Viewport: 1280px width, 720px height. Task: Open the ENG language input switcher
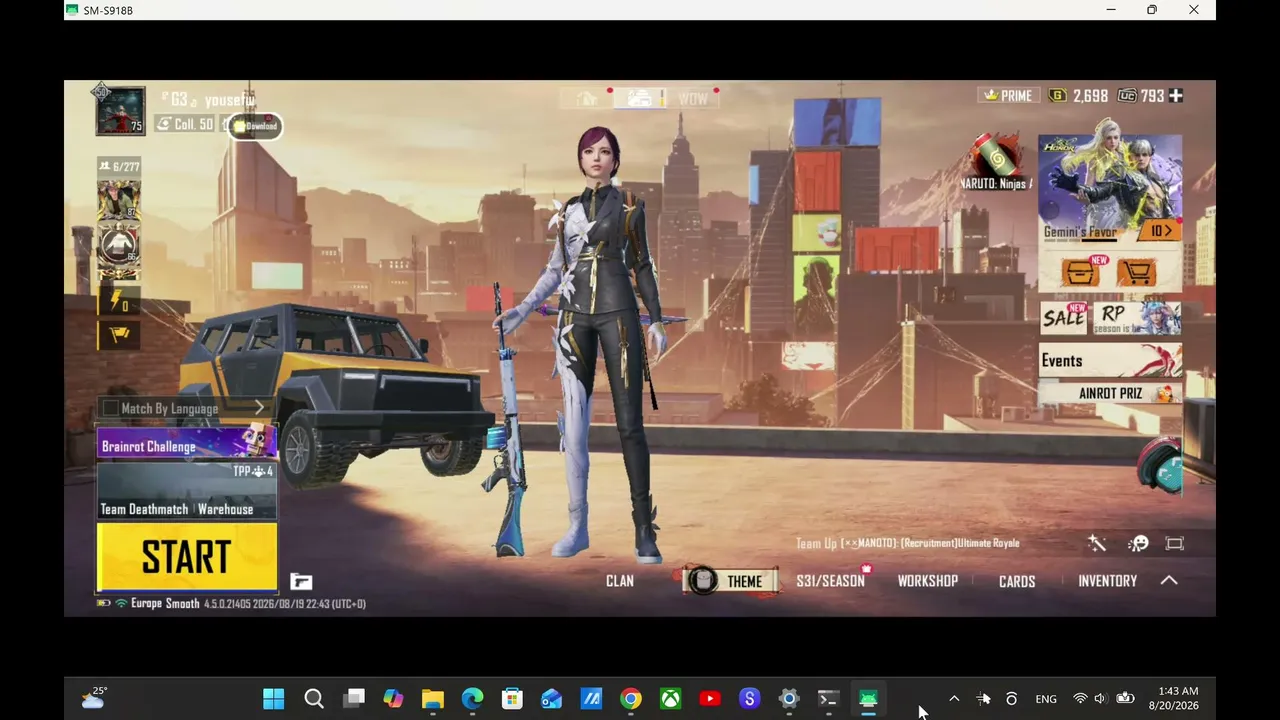point(1046,699)
